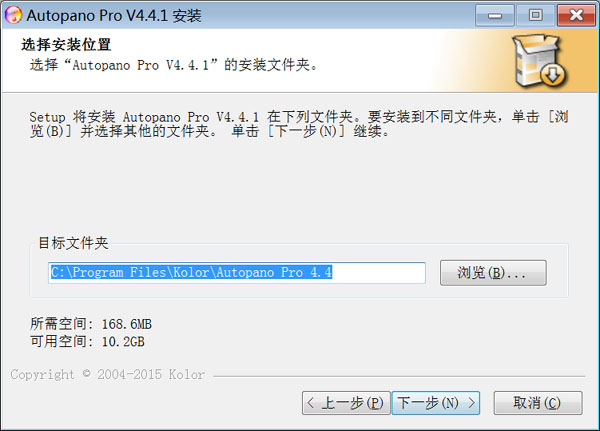Minimize the installer window
The height and width of the screenshot is (431, 600).
click(x=495, y=16)
